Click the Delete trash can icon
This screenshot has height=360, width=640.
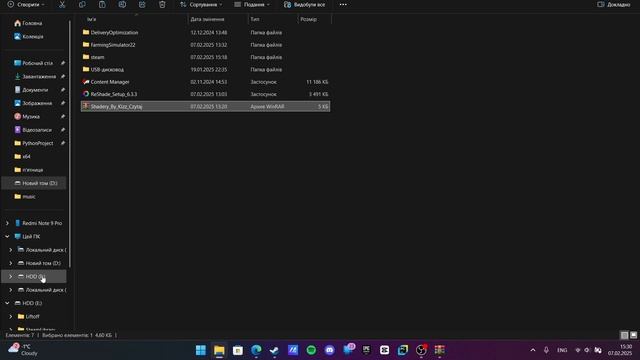coord(162,4)
